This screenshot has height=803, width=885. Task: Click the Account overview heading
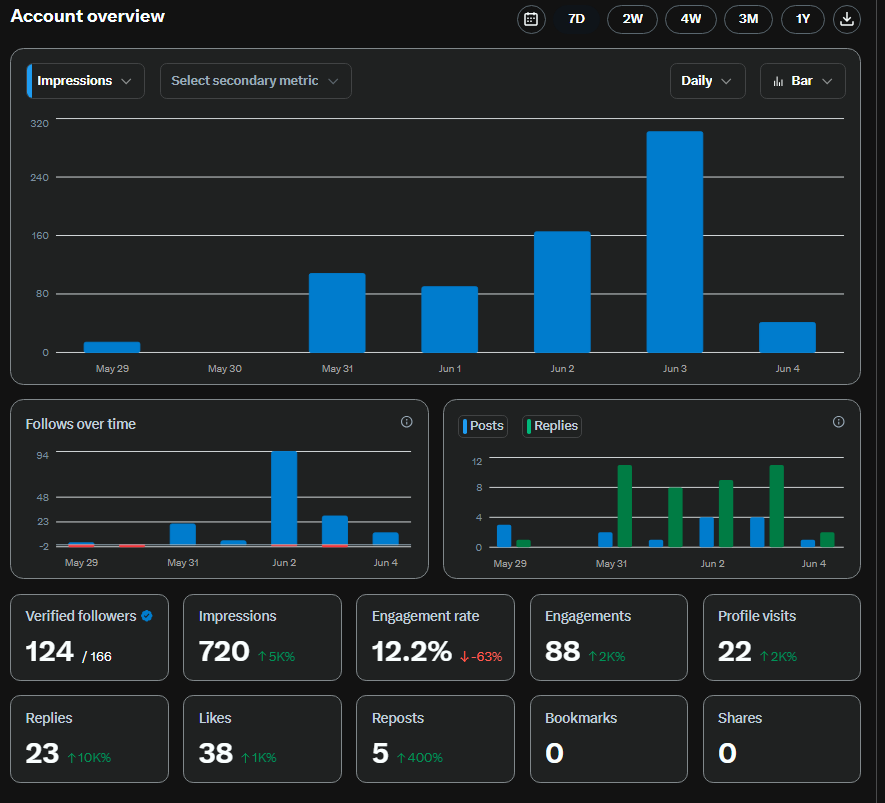coord(87,16)
